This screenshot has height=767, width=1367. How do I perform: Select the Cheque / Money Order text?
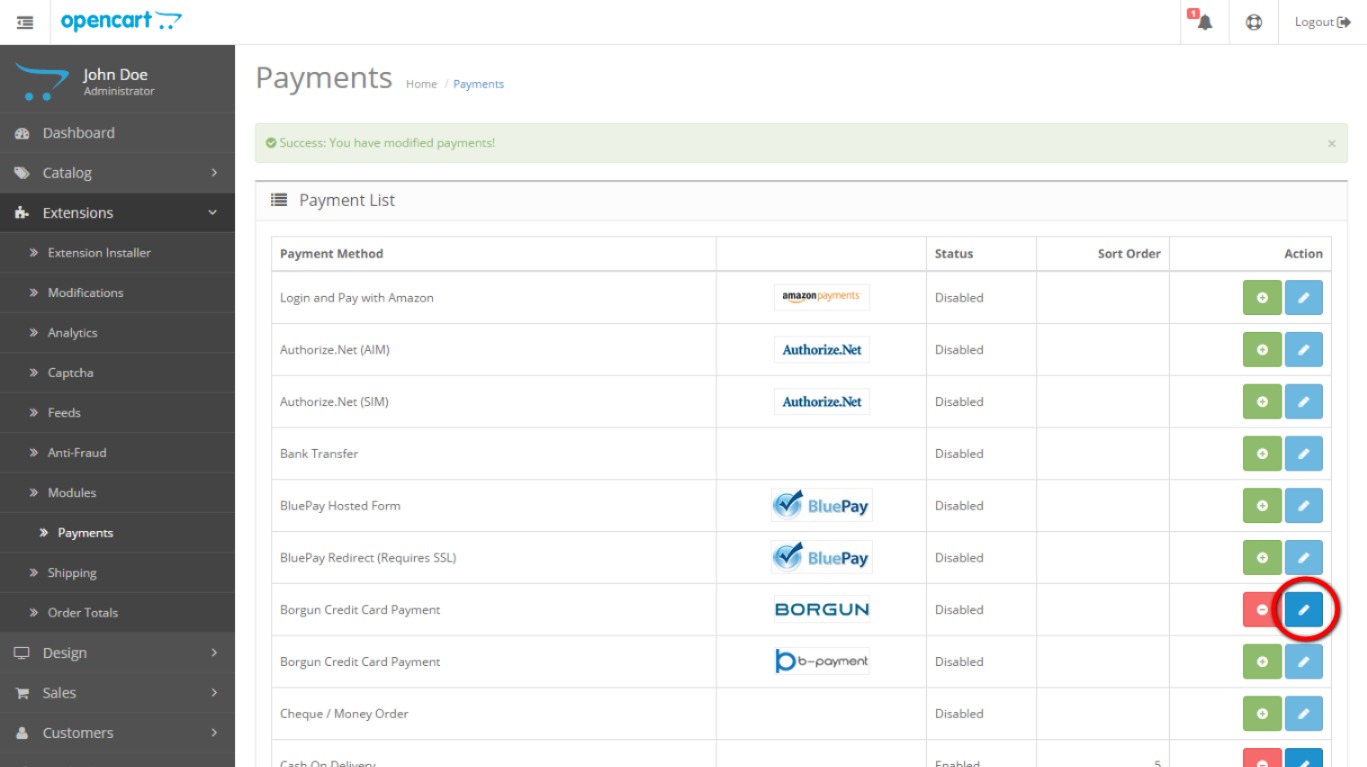344,714
